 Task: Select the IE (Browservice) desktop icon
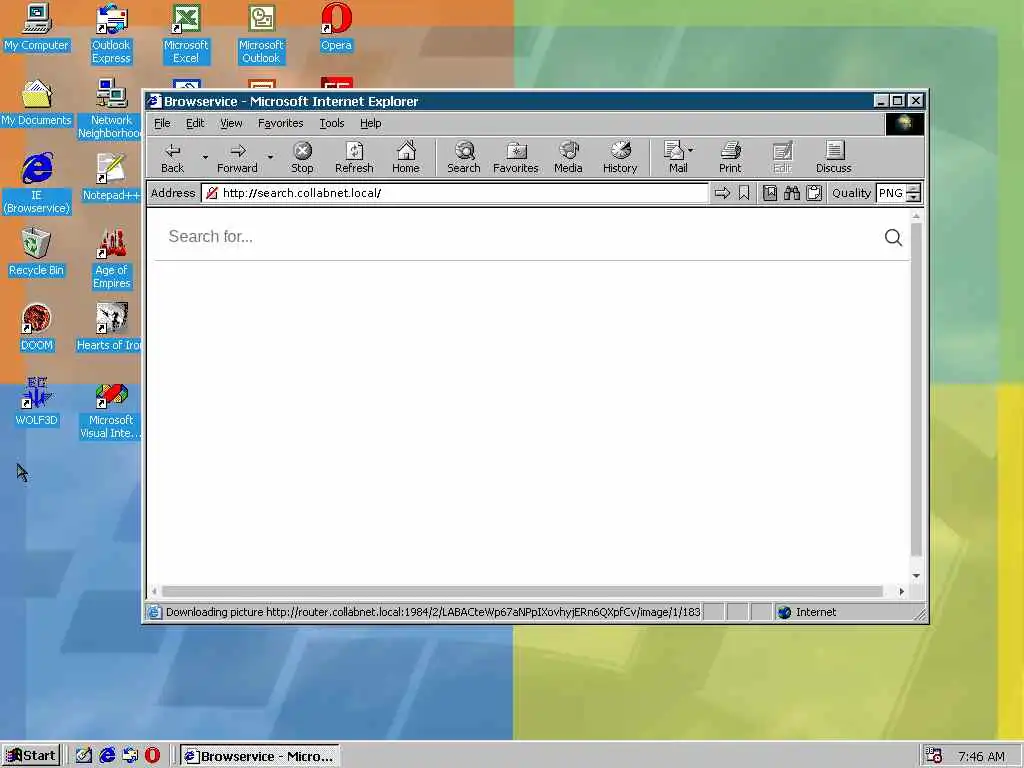click(x=37, y=184)
